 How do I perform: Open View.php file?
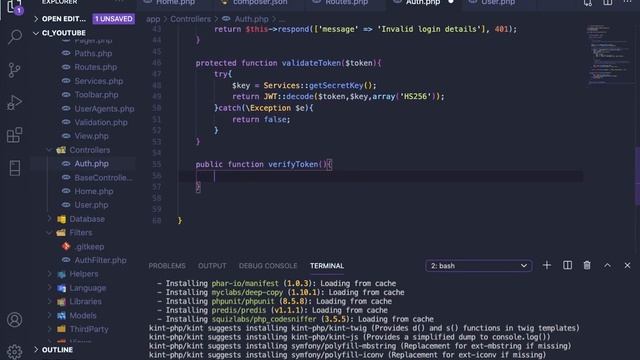[91, 136]
